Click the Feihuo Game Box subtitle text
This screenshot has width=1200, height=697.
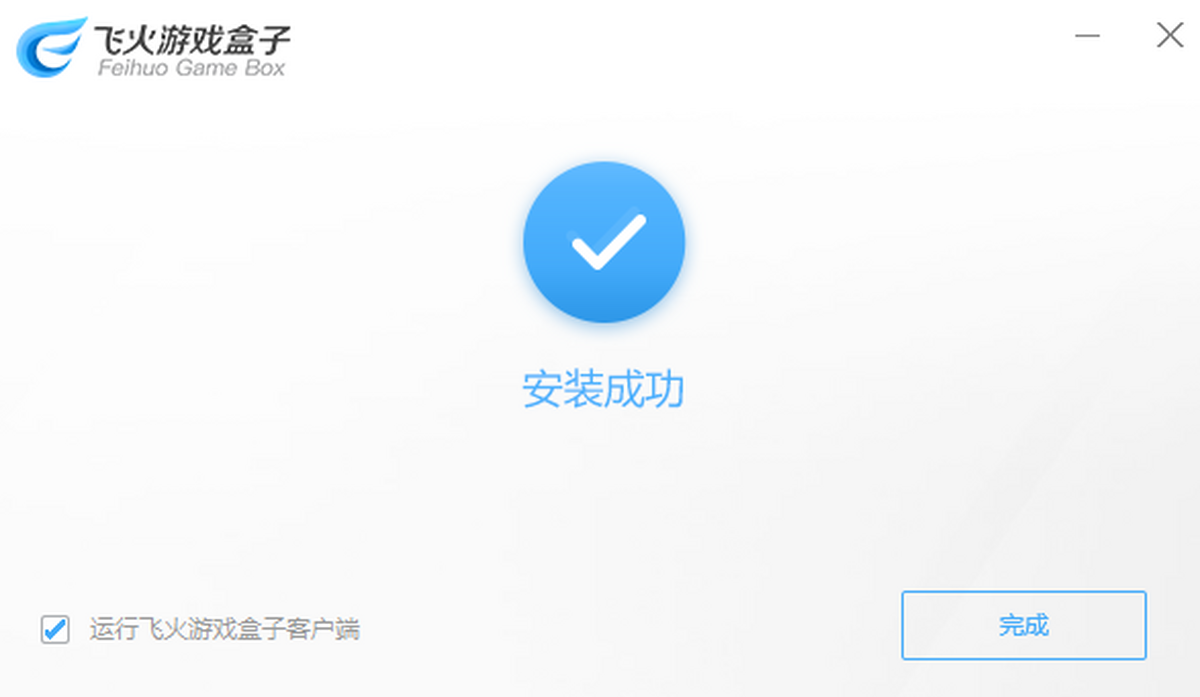pos(191,68)
